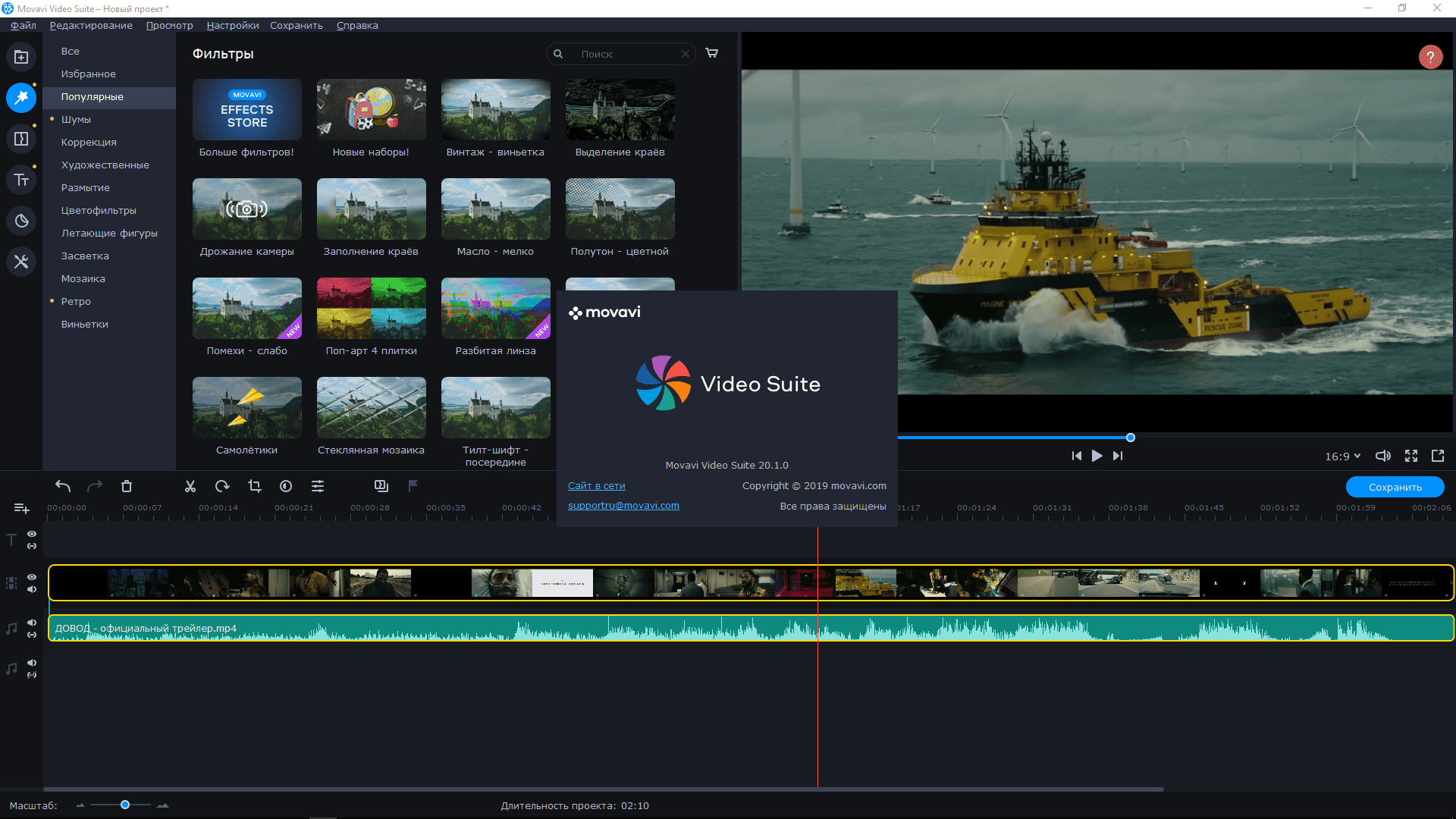Screen dimensions: 1456x819
Task: Open the Сайт в сети link
Action: 596,485
